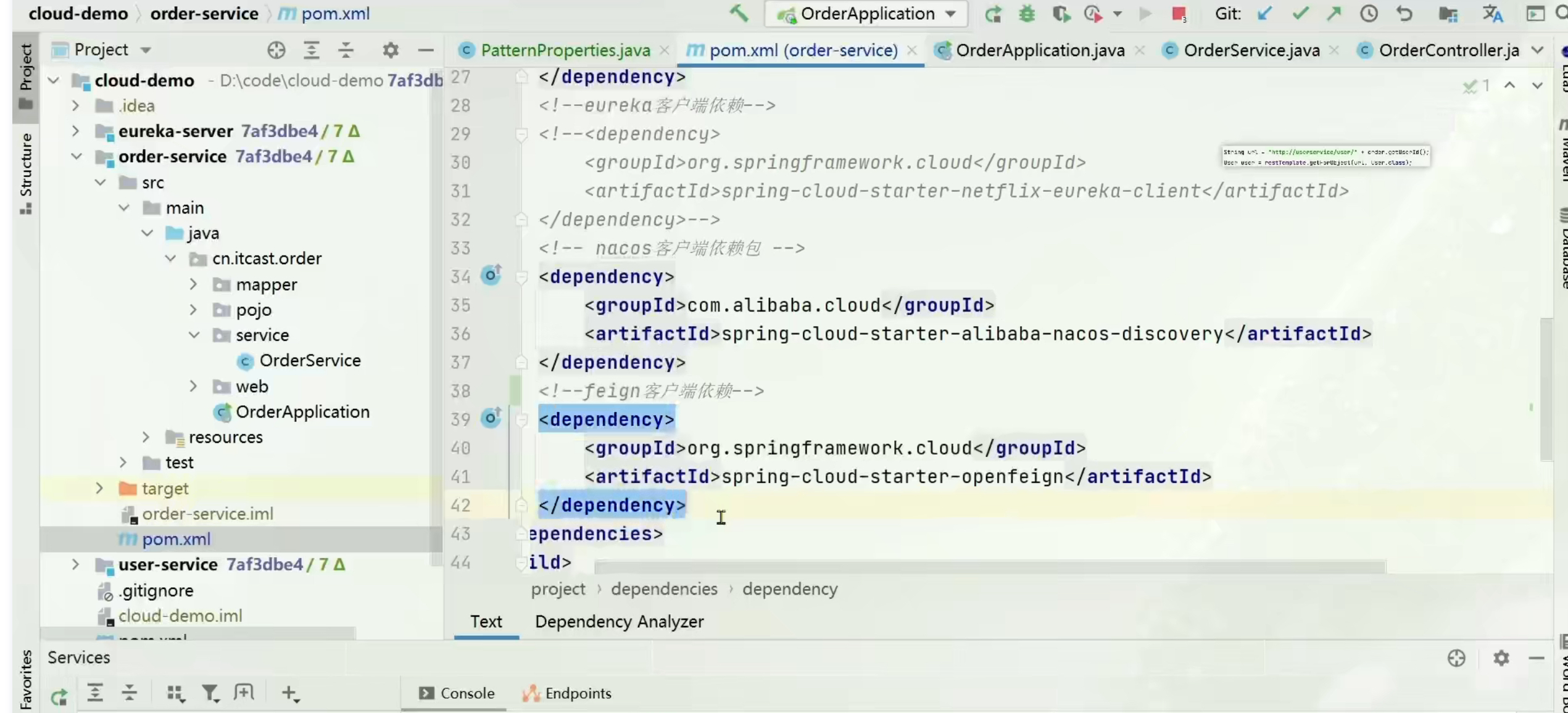Toggle the Project tool window on the left sidebar
The image size is (1568, 713).
[x=25, y=74]
